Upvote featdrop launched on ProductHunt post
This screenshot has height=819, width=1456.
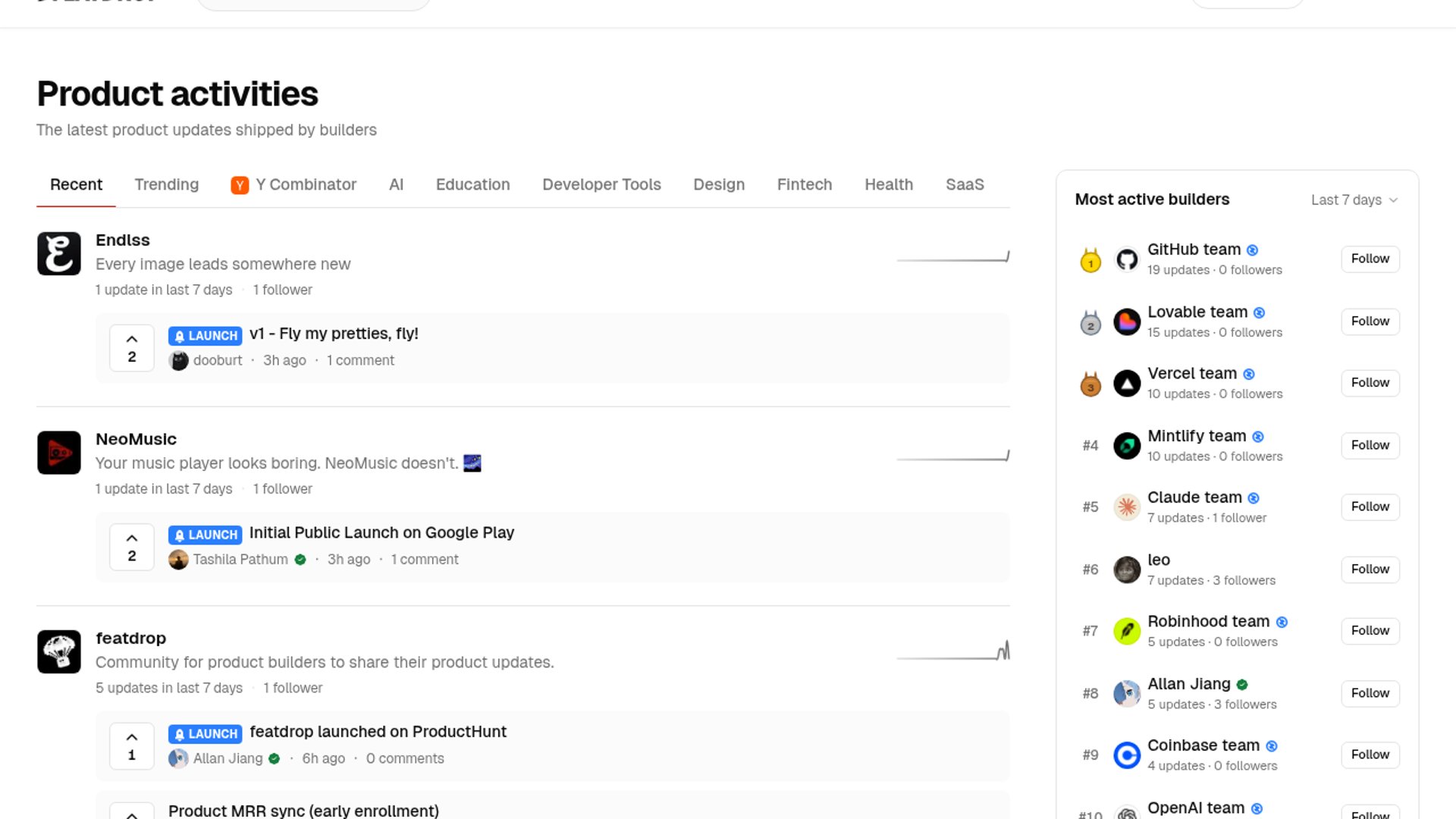(132, 746)
